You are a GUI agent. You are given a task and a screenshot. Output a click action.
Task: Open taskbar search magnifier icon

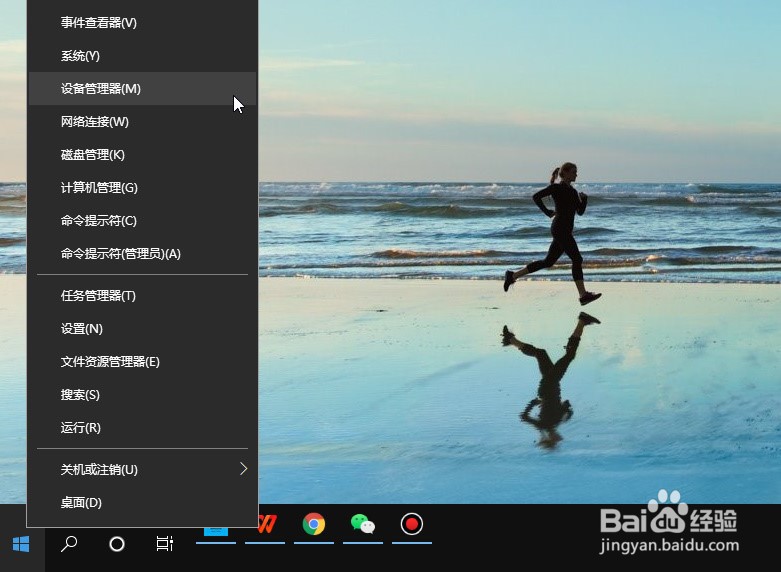pos(69,544)
